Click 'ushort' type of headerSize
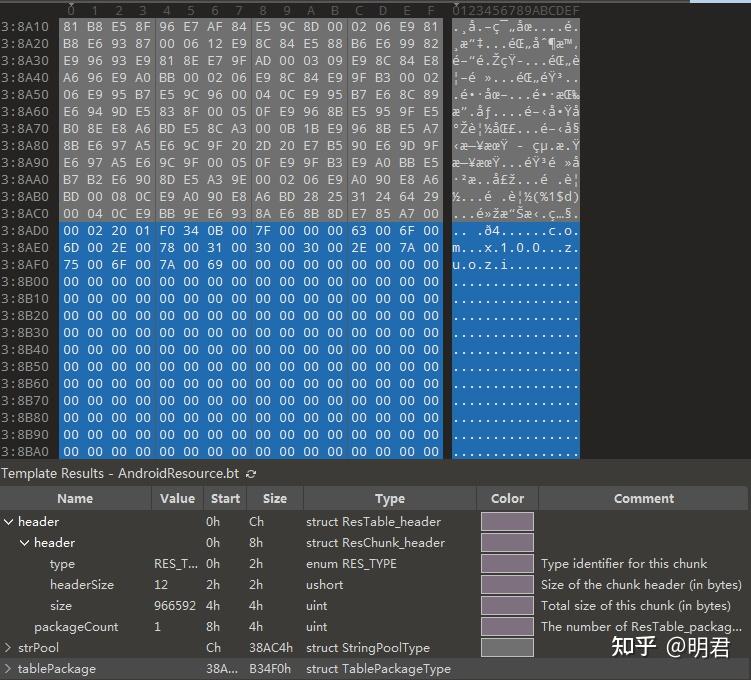The image size is (751, 680). coord(324,585)
